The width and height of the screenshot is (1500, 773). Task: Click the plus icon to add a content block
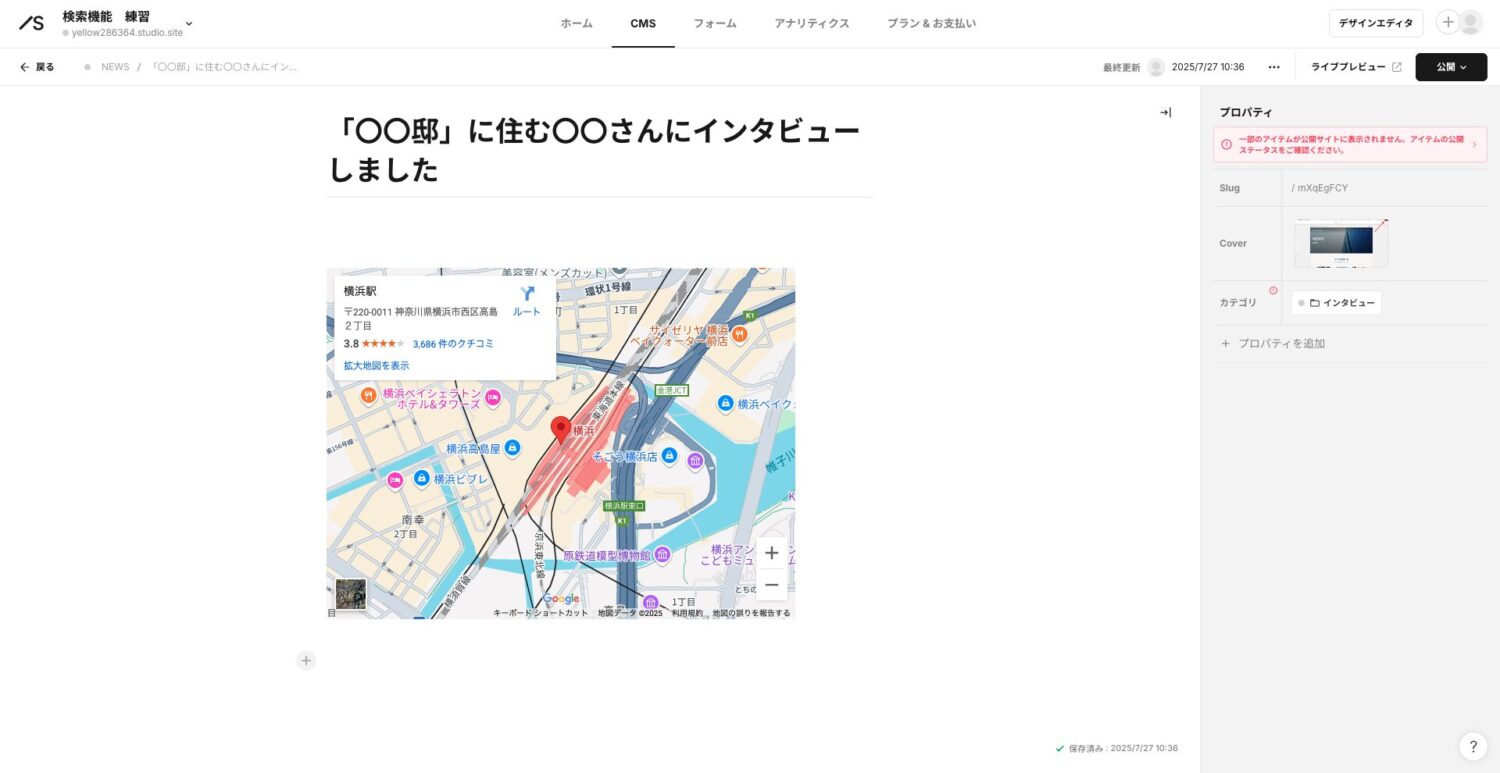point(306,660)
